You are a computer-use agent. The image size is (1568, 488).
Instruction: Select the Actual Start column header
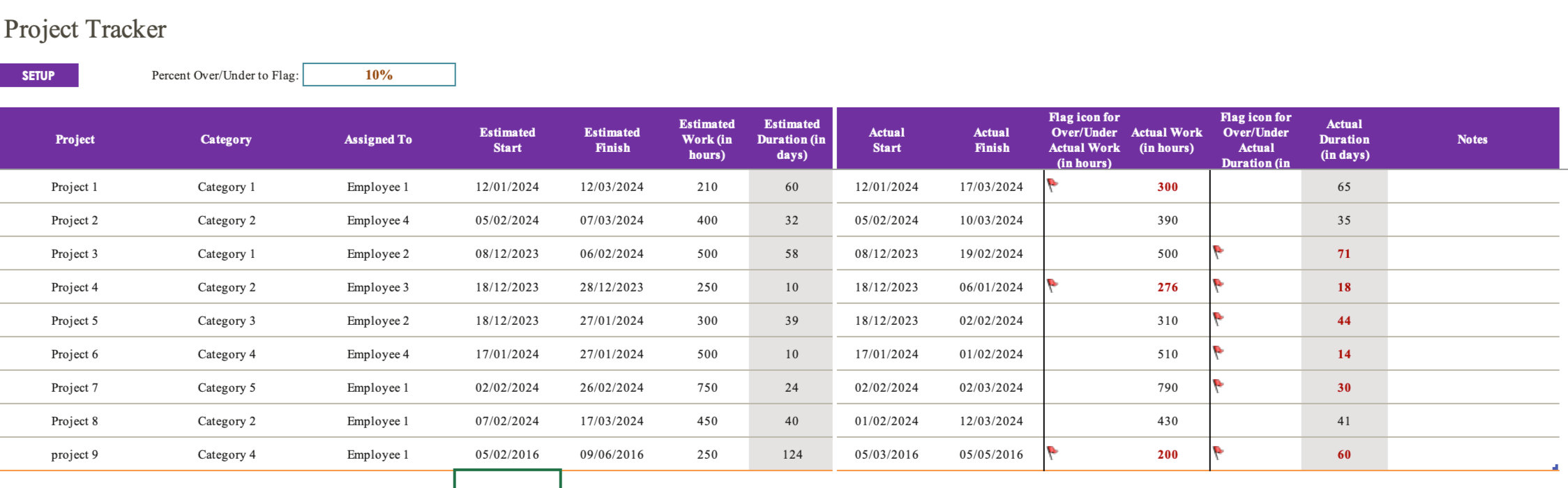tap(887, 139)
